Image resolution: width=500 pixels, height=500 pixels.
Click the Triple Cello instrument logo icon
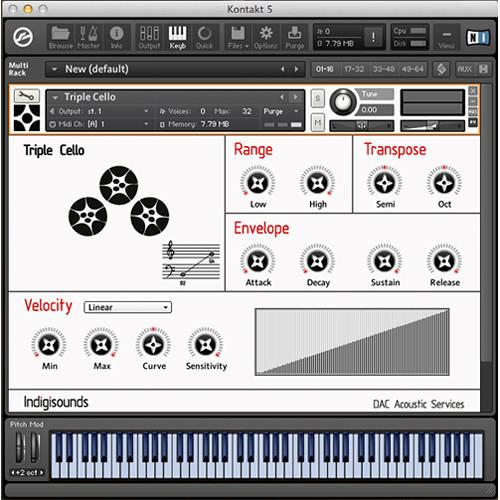coord(27,118)
